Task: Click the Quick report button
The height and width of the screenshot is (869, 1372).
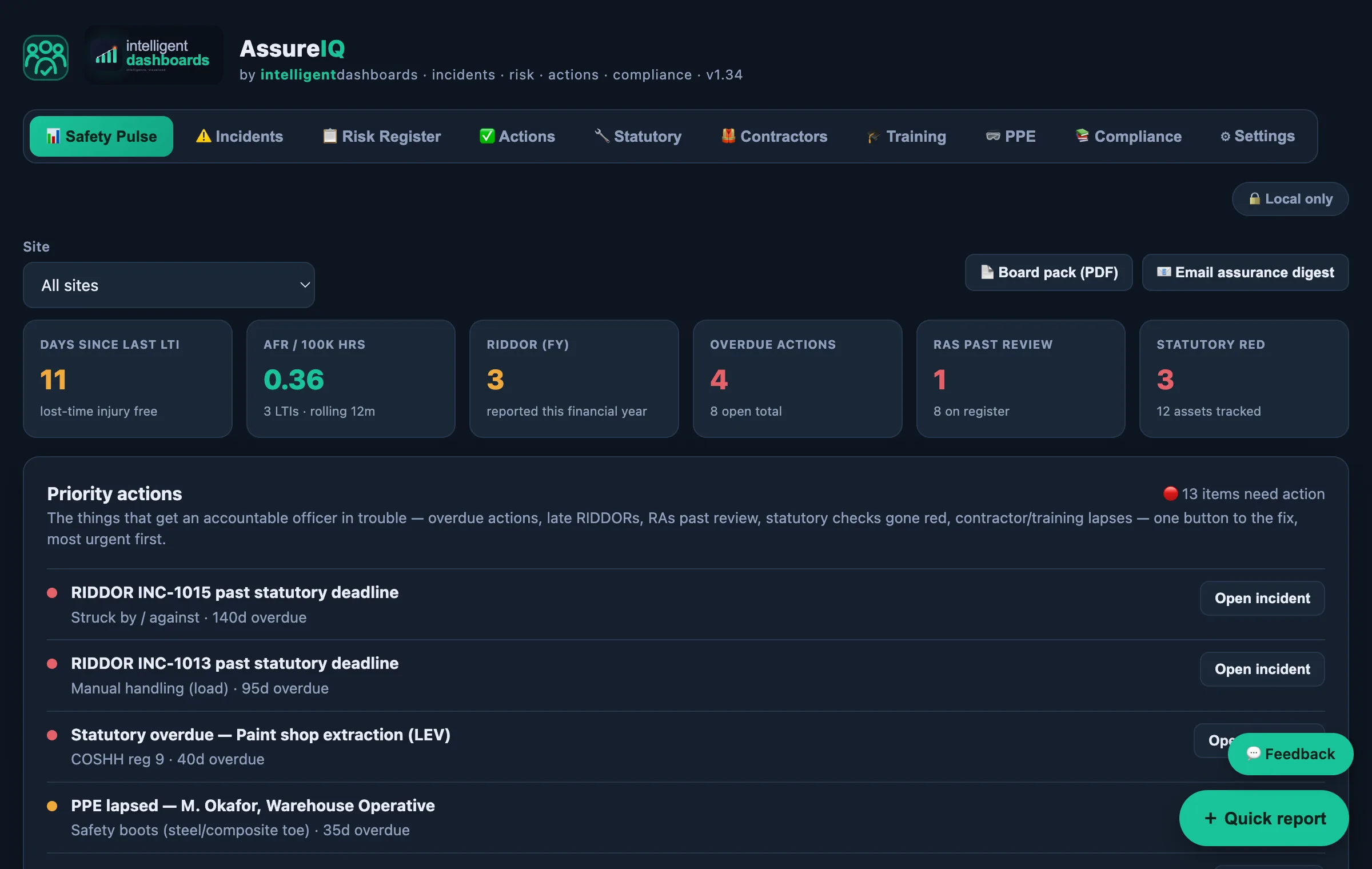Action: tap(1264, 818)
